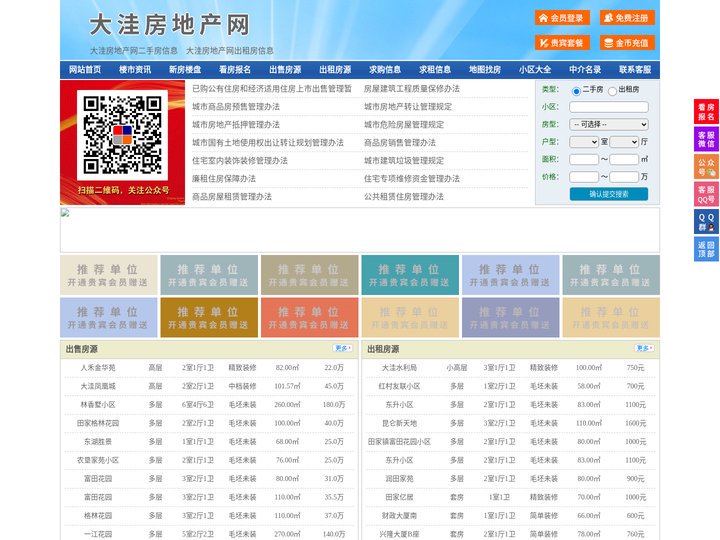The height and width of the screenshot is (540, 720).
Task: Click the teal 推荐单位 tile
Action: click(410, 275)
